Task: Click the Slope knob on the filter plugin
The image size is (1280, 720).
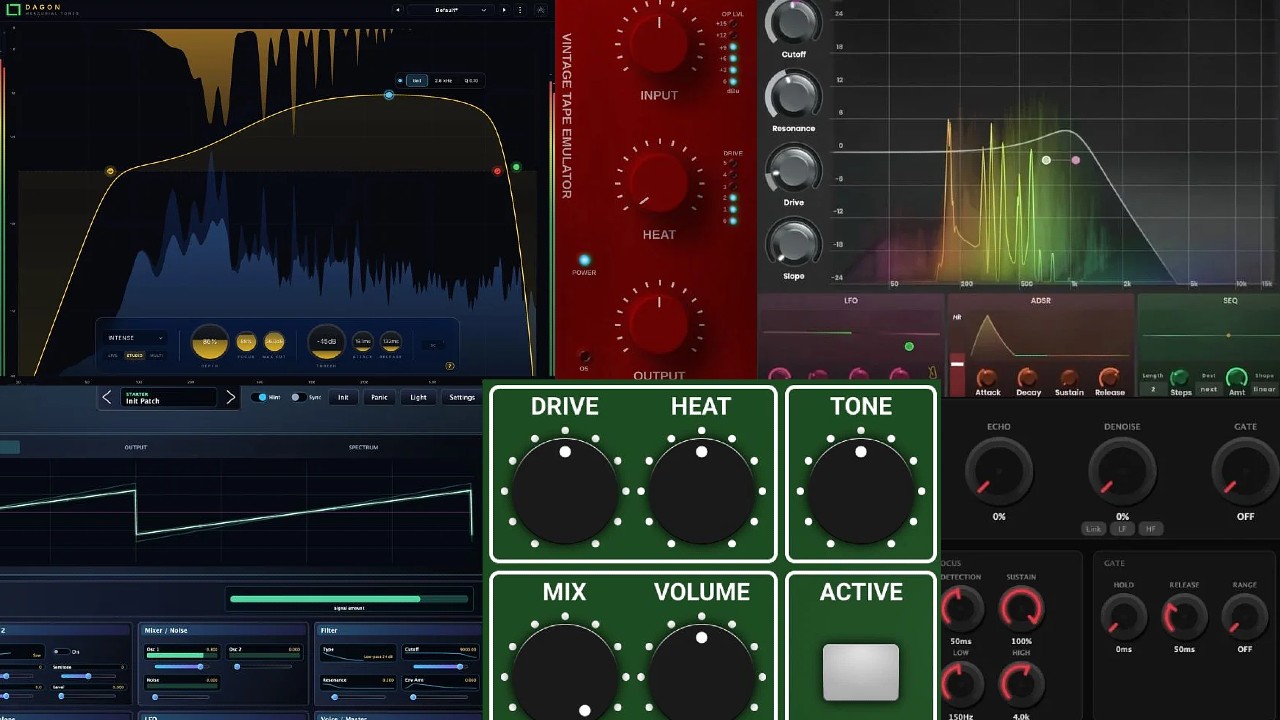Action: coord(793,242)
